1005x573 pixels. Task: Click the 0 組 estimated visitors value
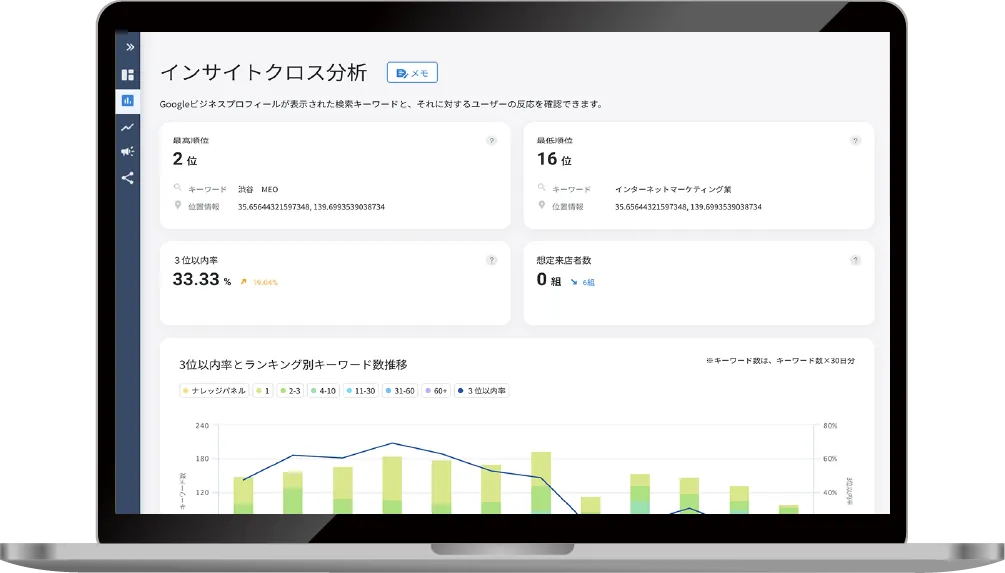pyautogui.click(x=549, y=279)
